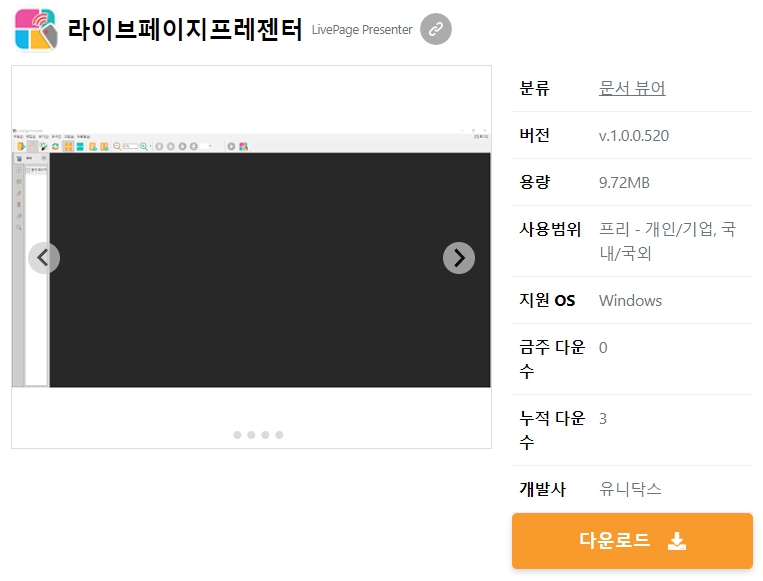Image resolution: width=763 pixels, height=581 pixels.
Task: Open the app screenshot preview image
Action: pyautogui.click(x=251, y=258)
